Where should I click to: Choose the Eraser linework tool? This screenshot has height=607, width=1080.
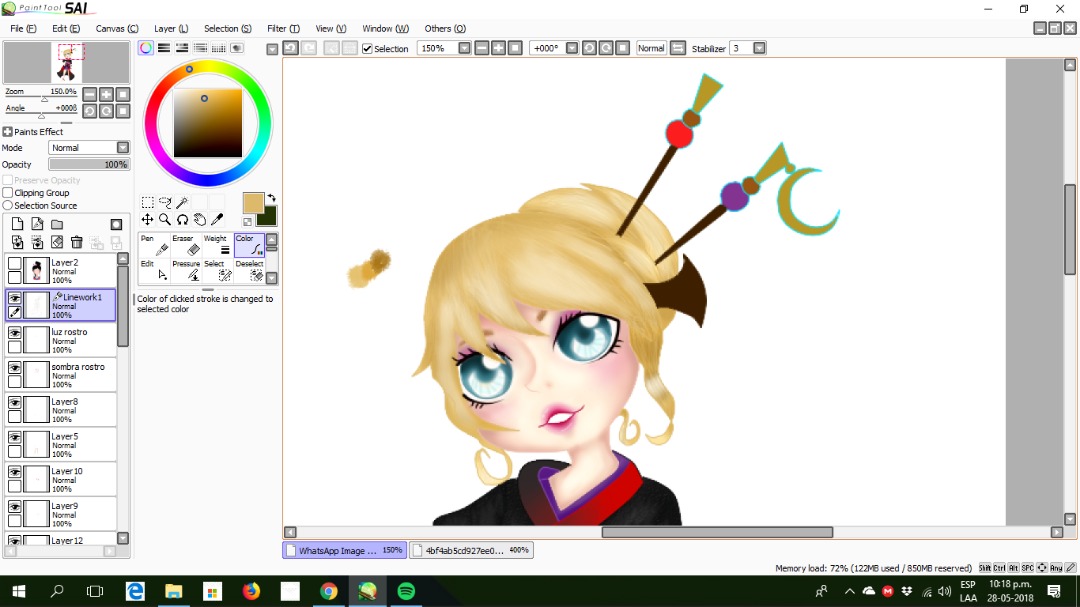pos(187,245)
